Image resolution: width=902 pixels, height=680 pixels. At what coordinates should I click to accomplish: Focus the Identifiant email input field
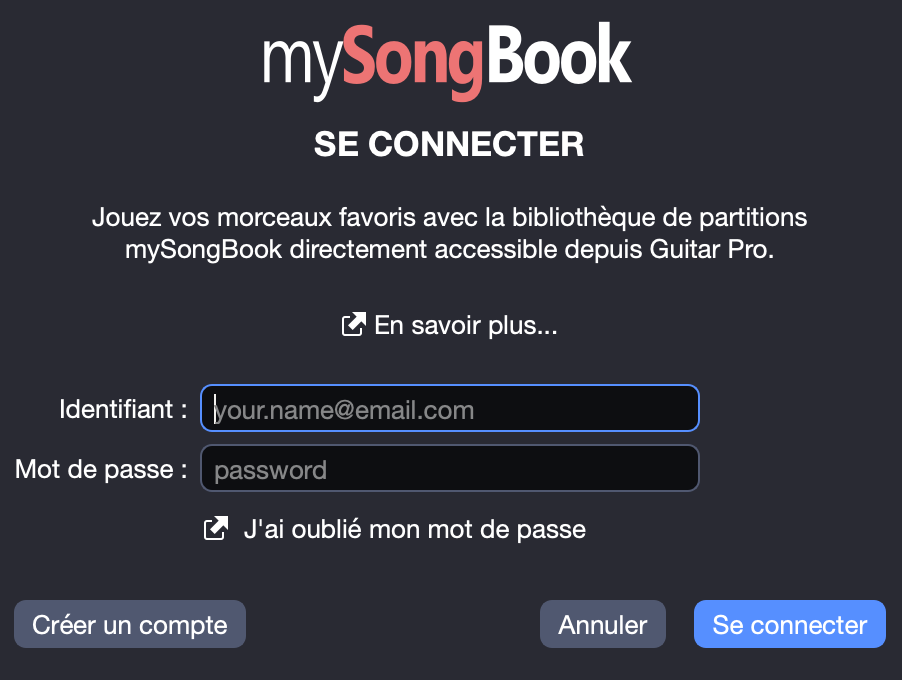[449, 408]
